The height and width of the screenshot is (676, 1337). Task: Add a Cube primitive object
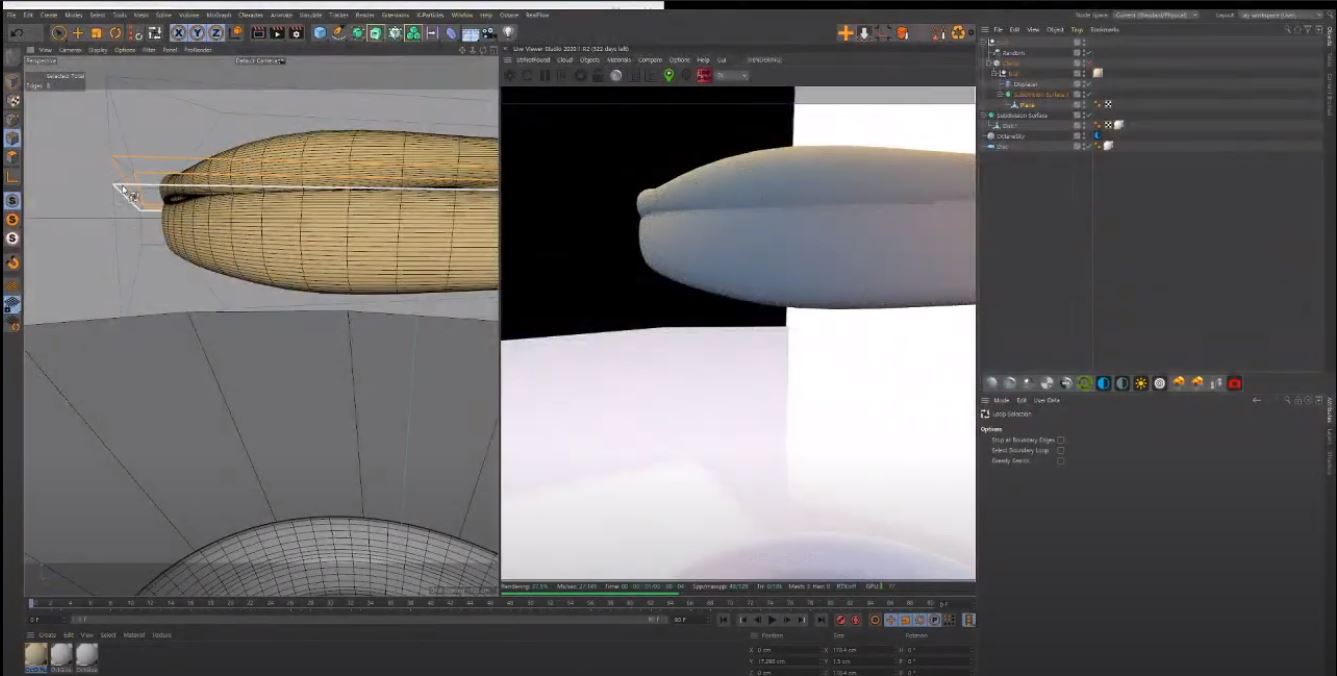click(x=320, y=33)
